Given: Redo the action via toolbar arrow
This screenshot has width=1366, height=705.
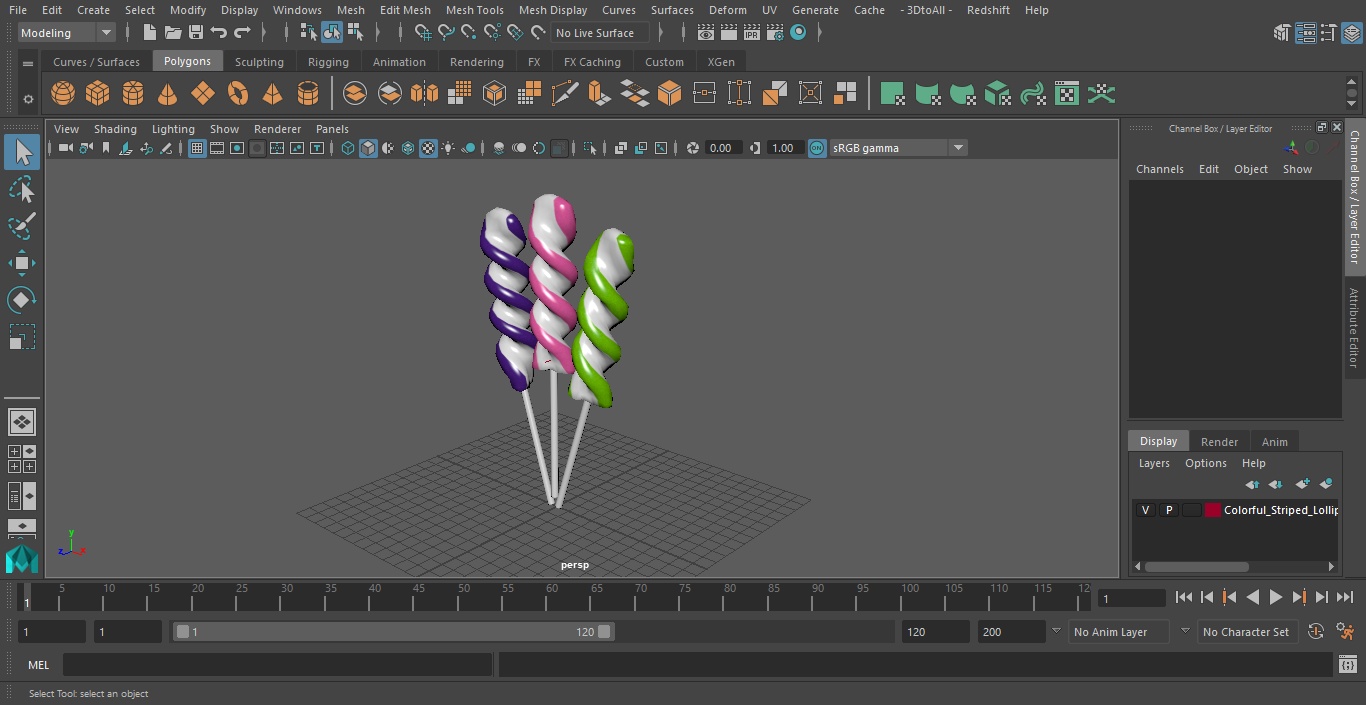Looking at the screenshot, I should click(242, 33).
